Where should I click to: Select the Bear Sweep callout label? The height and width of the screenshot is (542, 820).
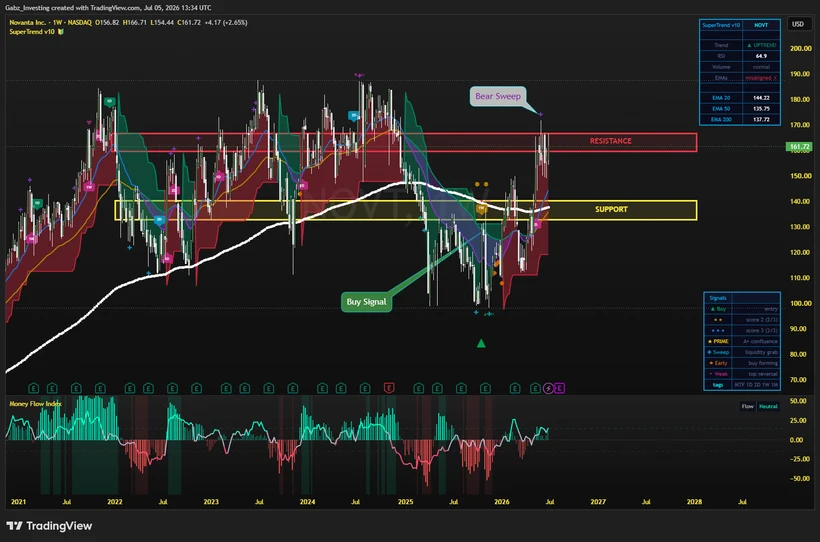pos(498,96)
